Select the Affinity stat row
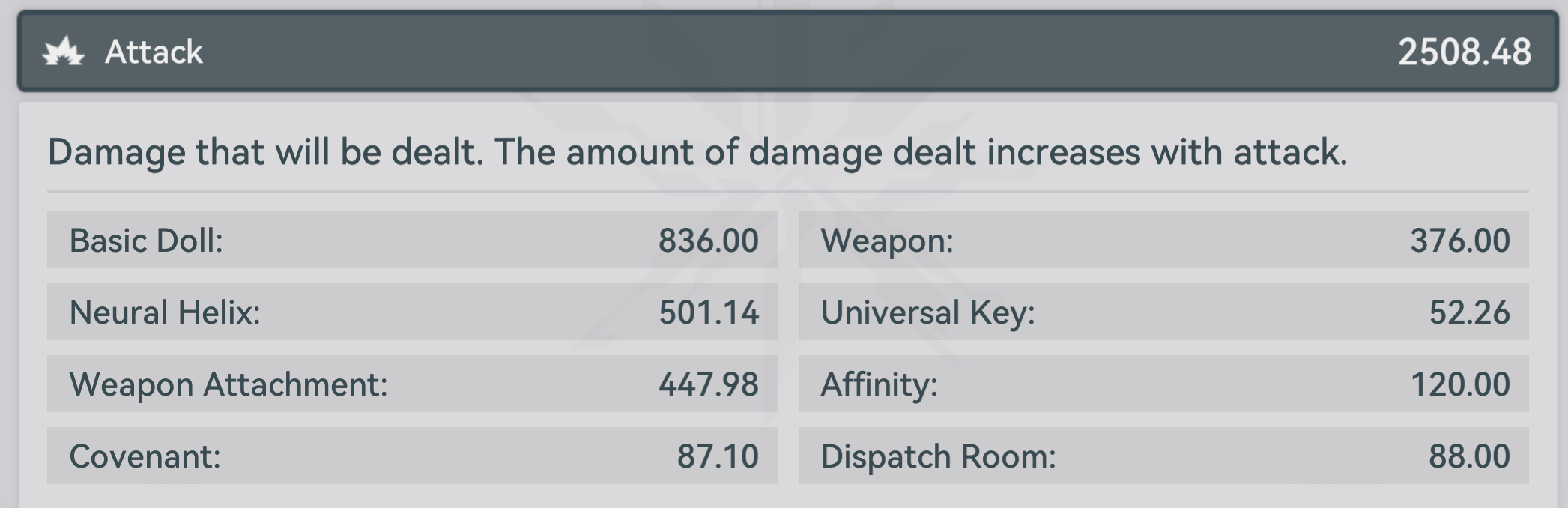 point(1163,384)
